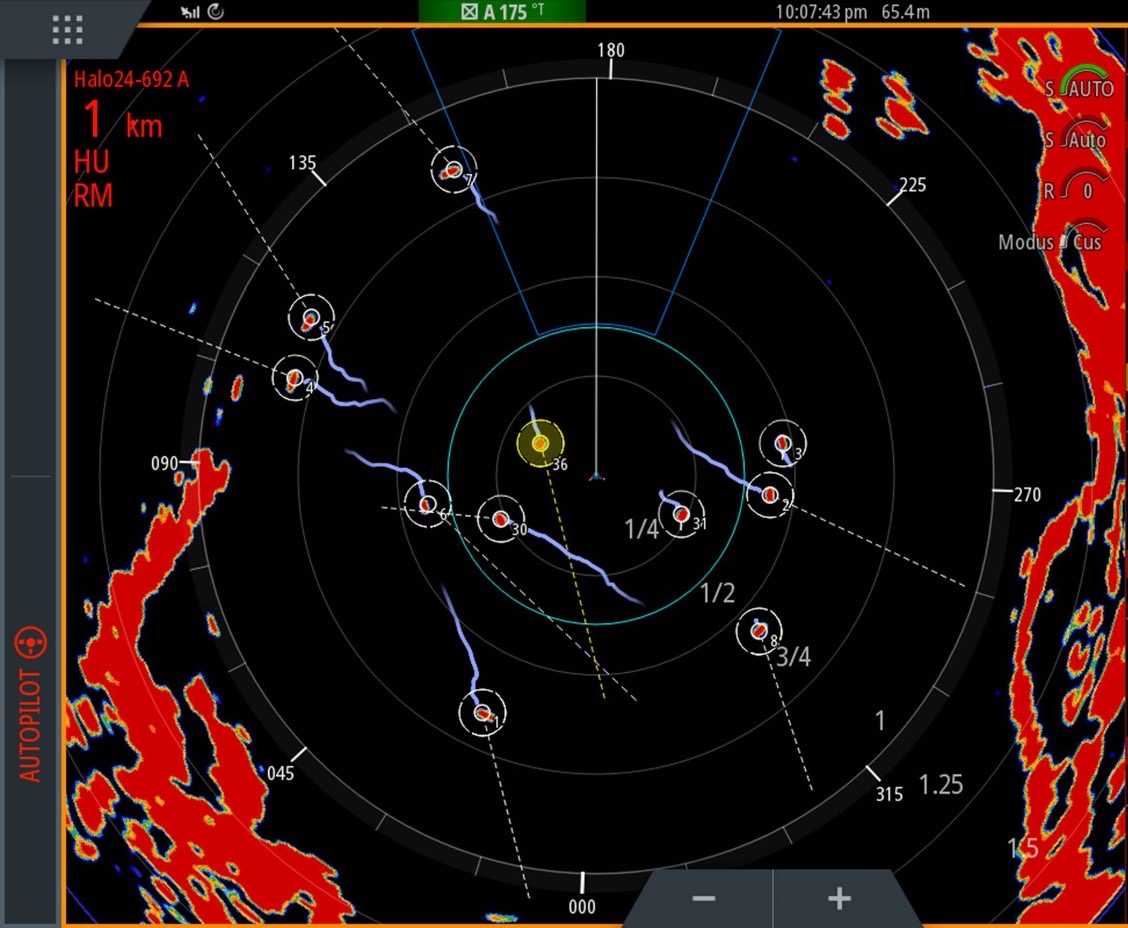Select tracked target 30
Viewport: 1128px width, 928px height.
point(500,519)
